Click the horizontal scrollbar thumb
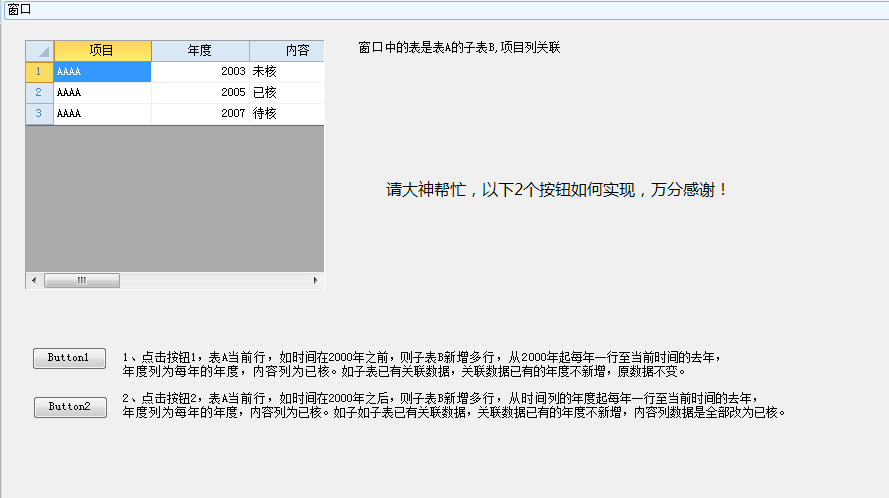The width and height of the screenshot is (889, 498). tap(82, 280)
